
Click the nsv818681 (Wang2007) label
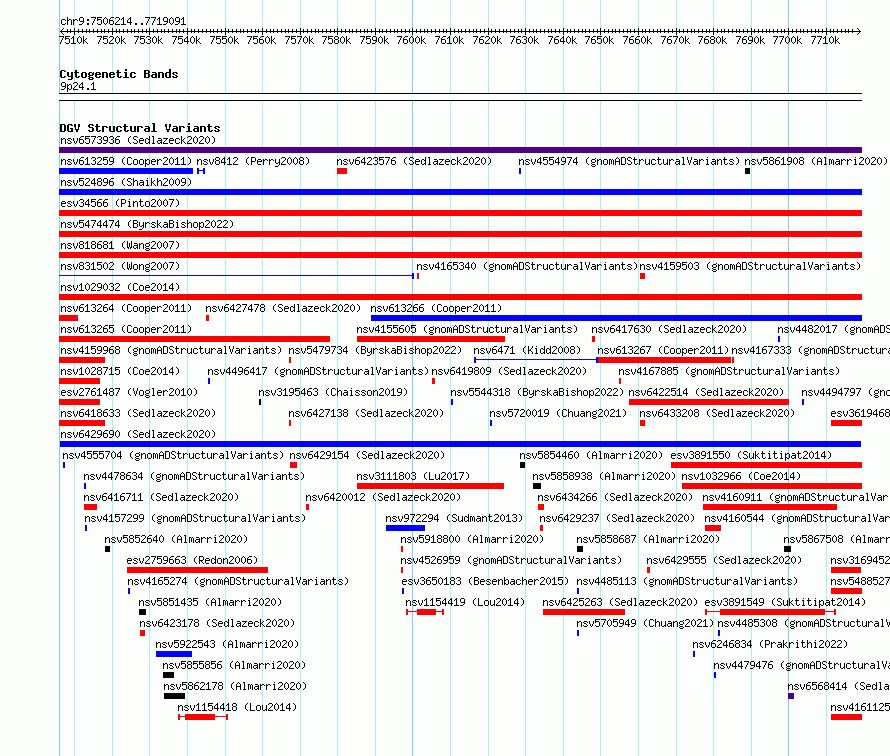(x=120, y=245)
